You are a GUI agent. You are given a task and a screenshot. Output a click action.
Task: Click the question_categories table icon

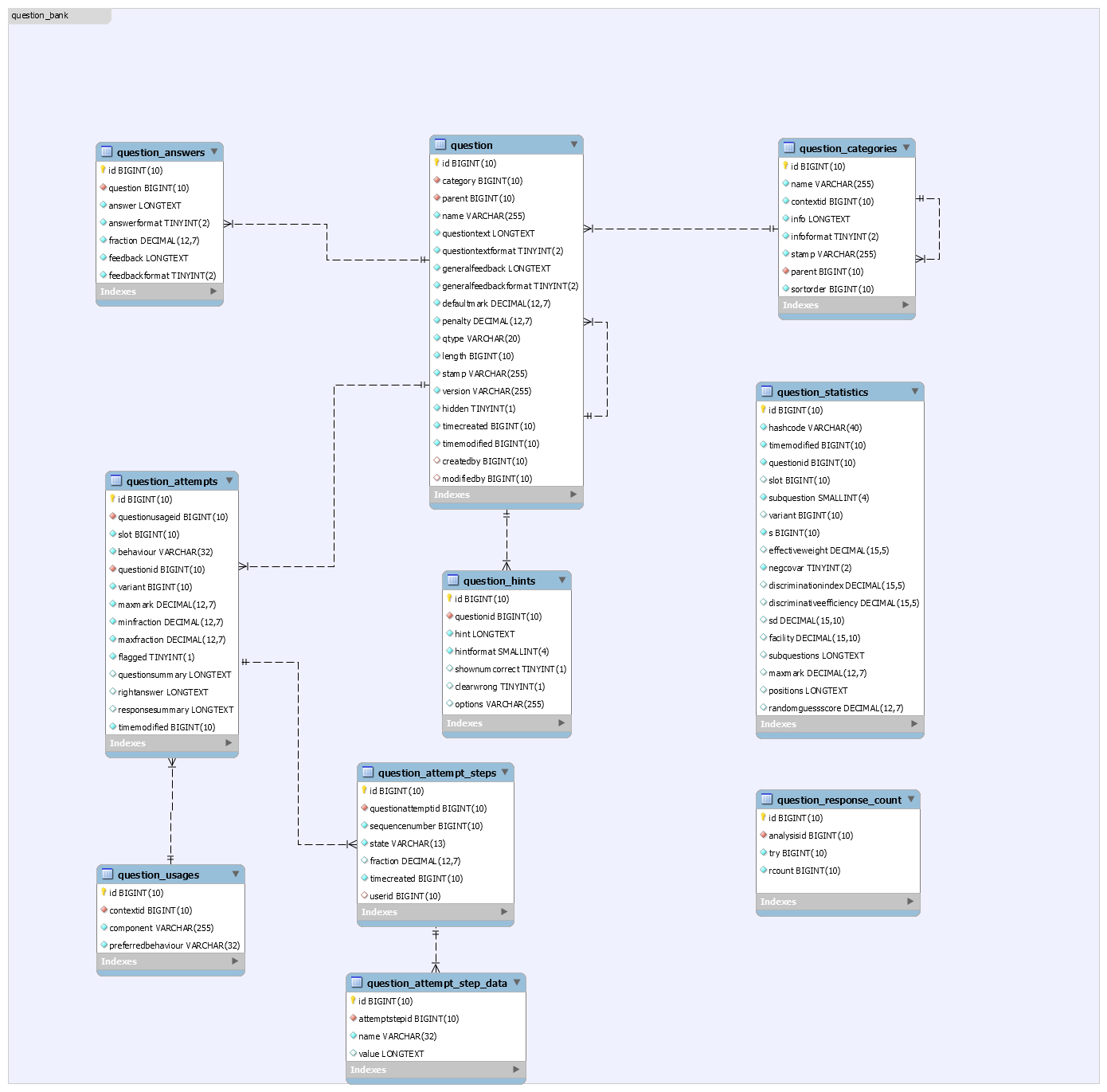coord(789,148)
